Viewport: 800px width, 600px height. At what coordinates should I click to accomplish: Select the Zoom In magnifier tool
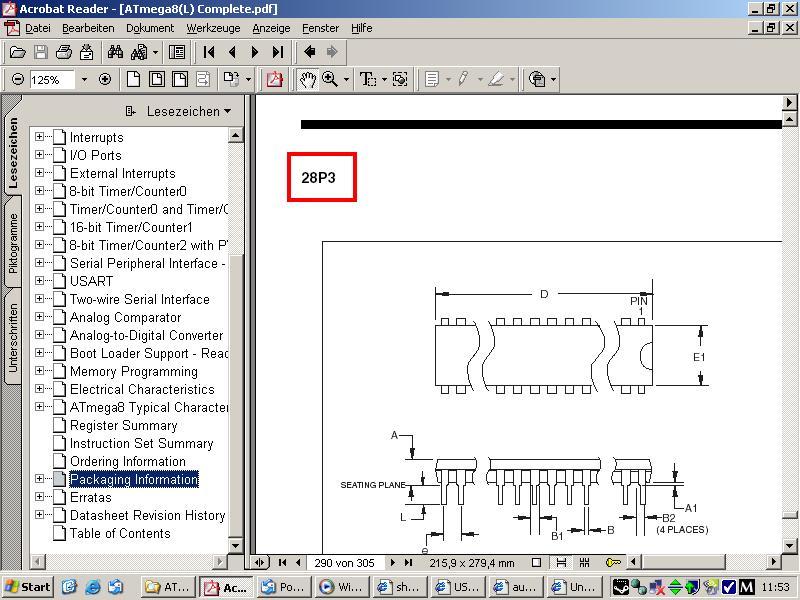tap(329, 79)
